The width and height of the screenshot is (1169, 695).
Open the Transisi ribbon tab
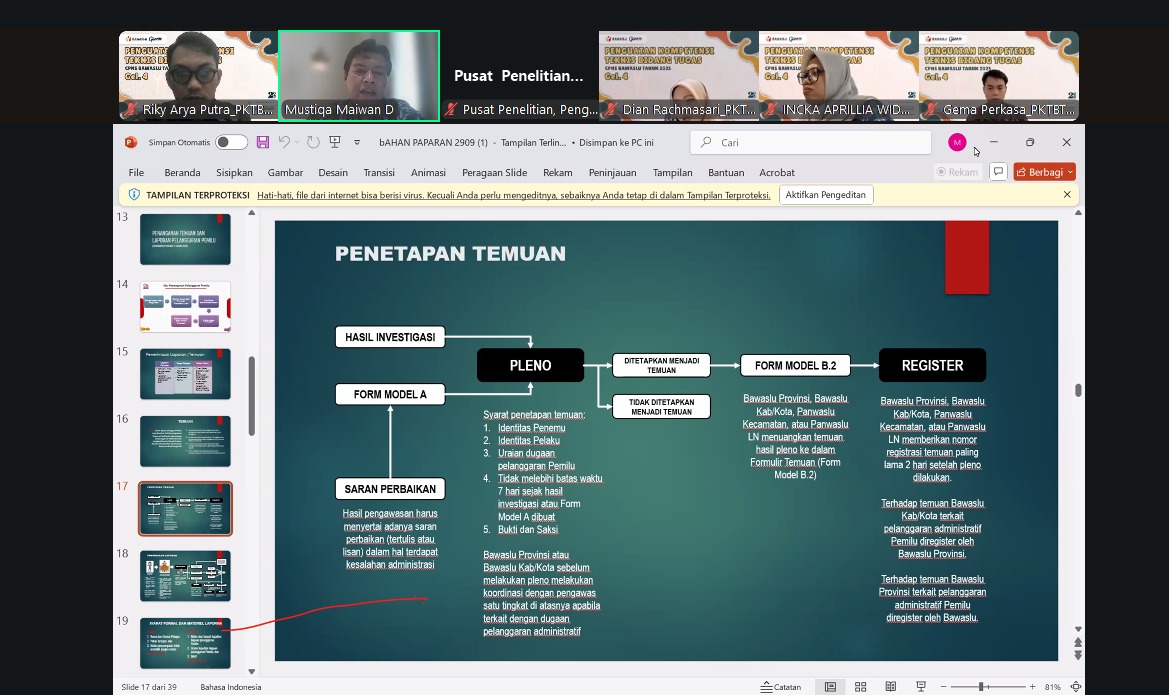click(x=379, y=172)
